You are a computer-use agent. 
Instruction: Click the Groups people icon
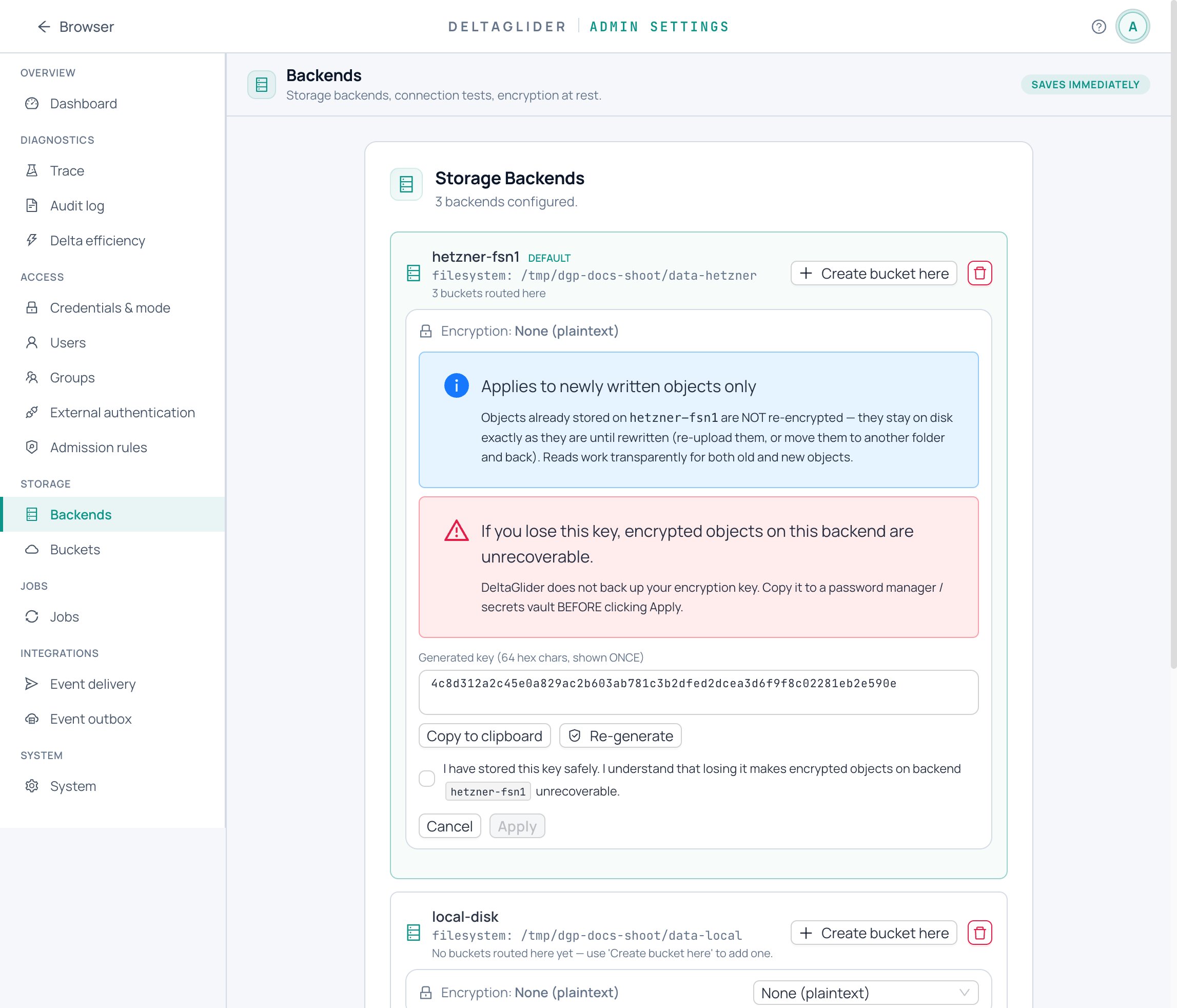[x=32, y=377]
